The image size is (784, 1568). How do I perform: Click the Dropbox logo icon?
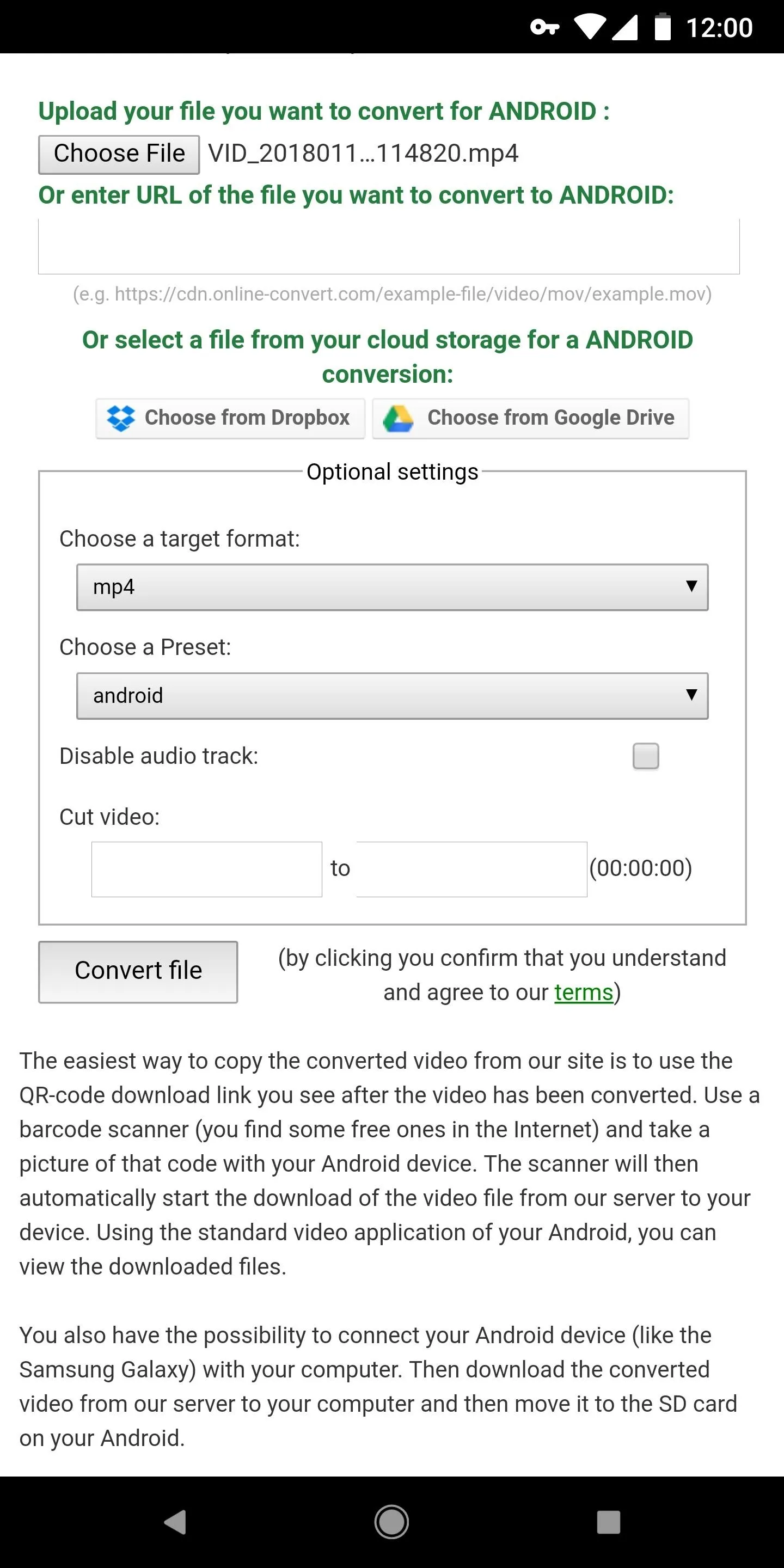pos(120,418)
